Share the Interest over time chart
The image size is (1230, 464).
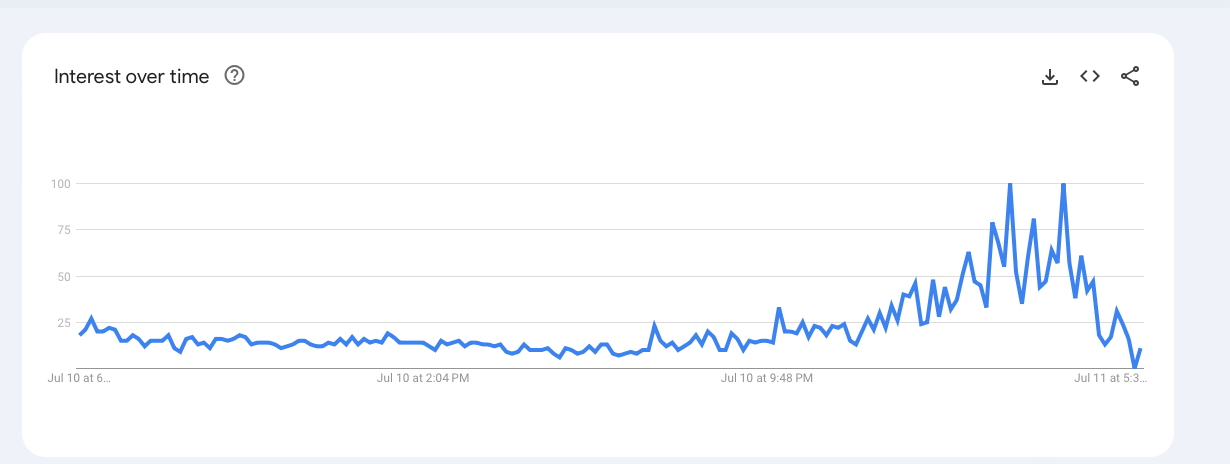1130,76
